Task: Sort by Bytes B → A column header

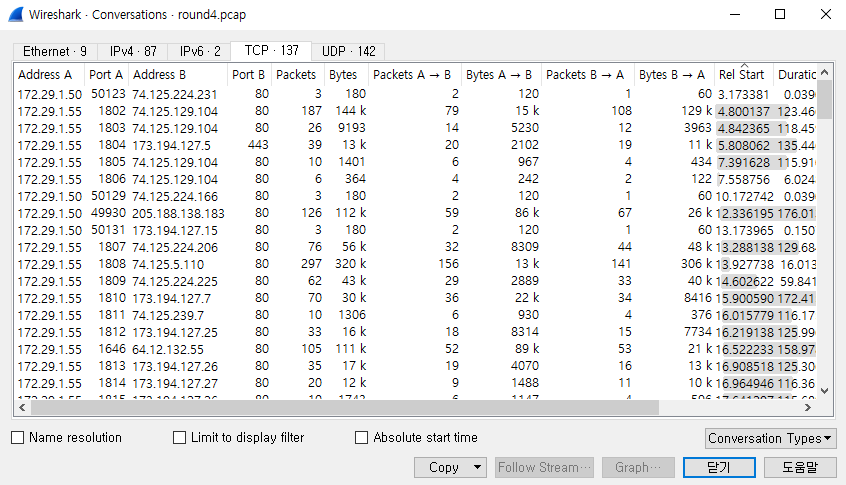Action: click(x=674, y=74)
